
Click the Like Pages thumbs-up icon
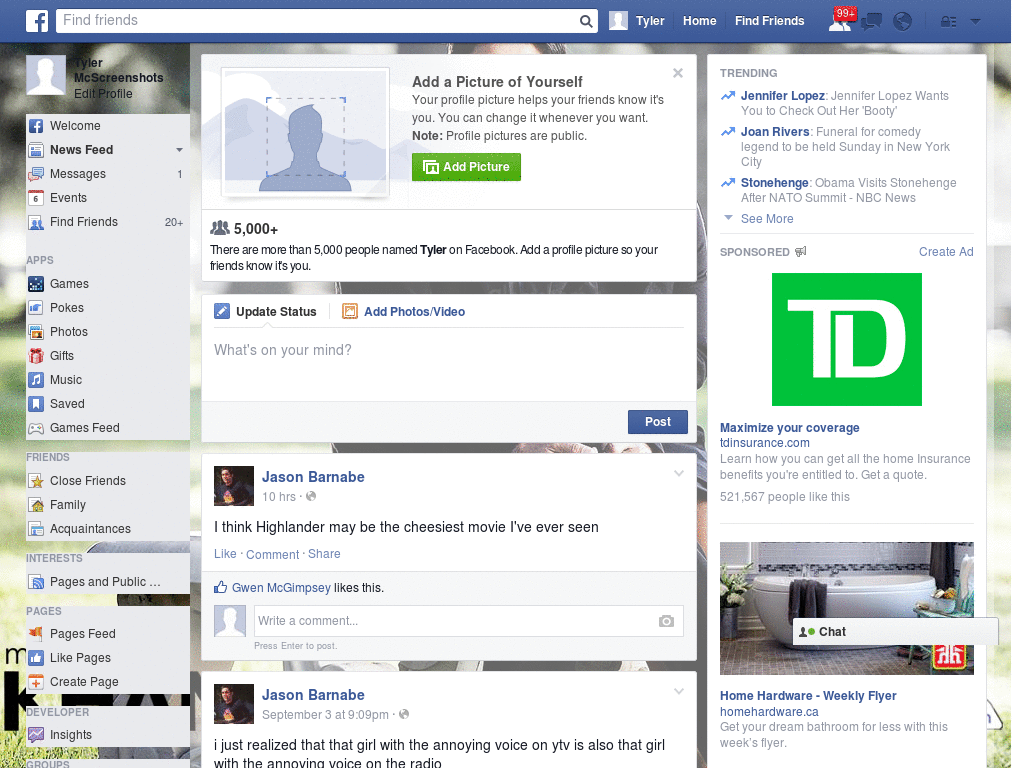[x=36, y=658]
